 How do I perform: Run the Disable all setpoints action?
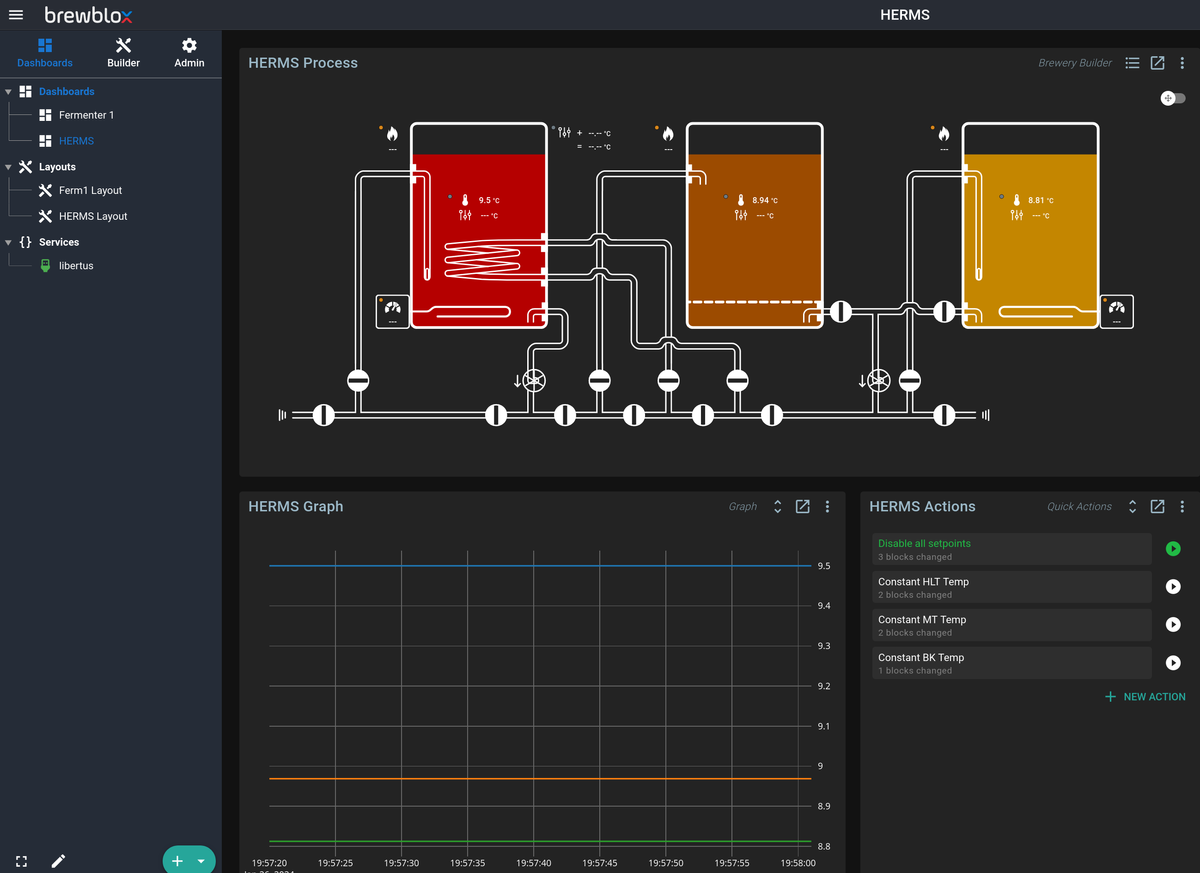point(1173,549)
